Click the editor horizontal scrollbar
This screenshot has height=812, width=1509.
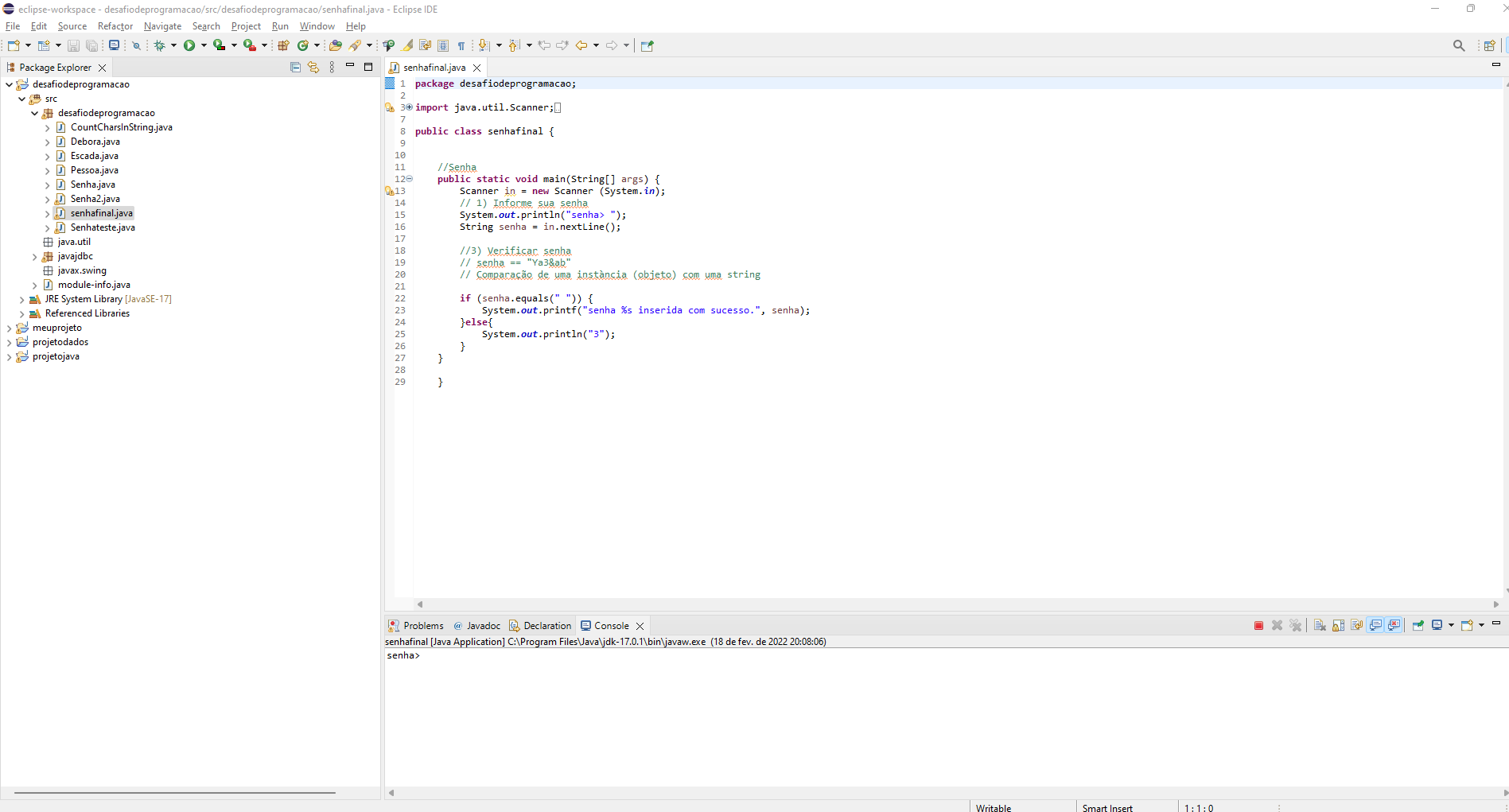point(958,604)
